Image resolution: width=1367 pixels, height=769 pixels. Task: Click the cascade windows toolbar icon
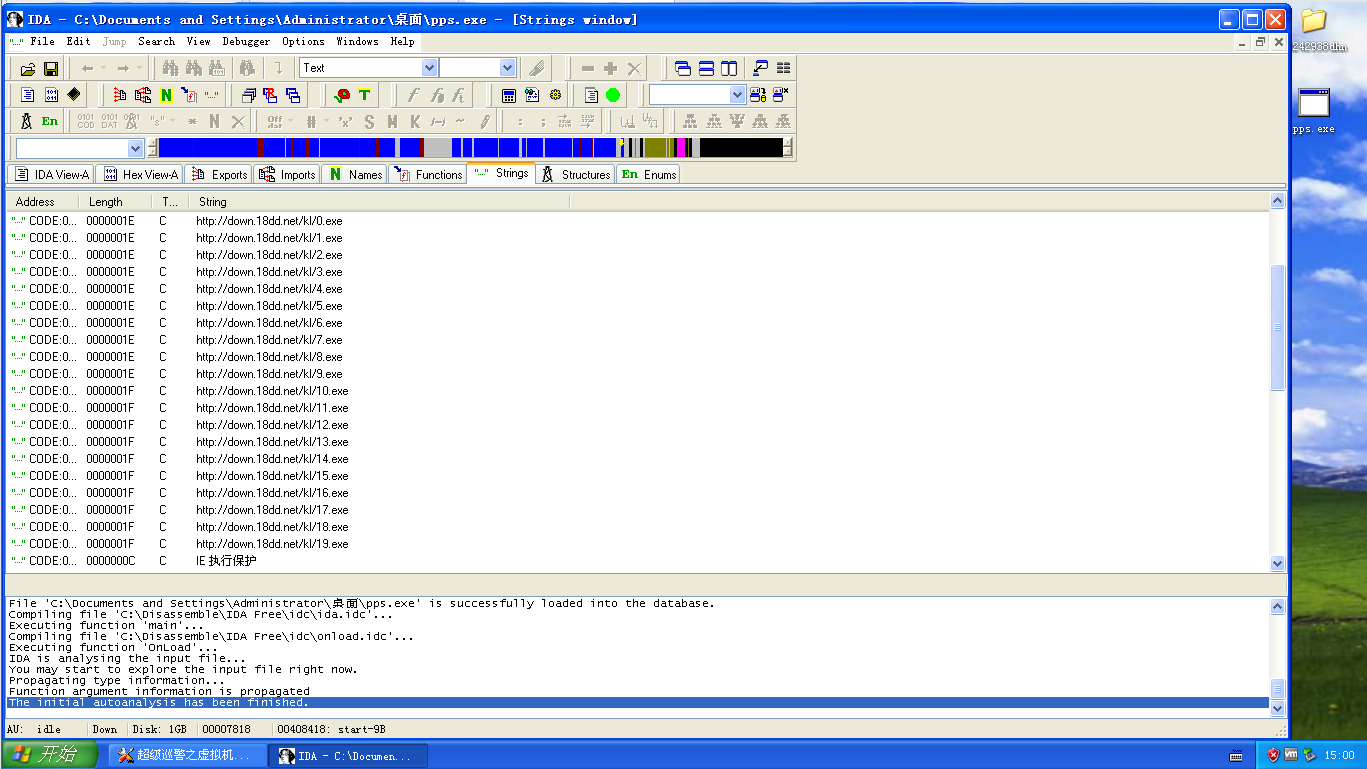pos(683,69)
